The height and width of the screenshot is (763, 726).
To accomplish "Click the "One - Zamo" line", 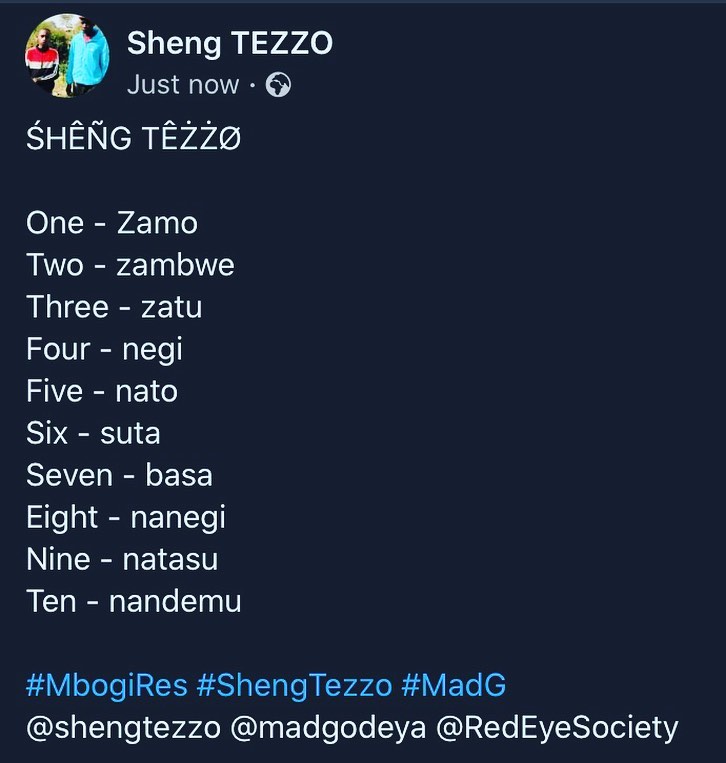I will tap(112, 222).
